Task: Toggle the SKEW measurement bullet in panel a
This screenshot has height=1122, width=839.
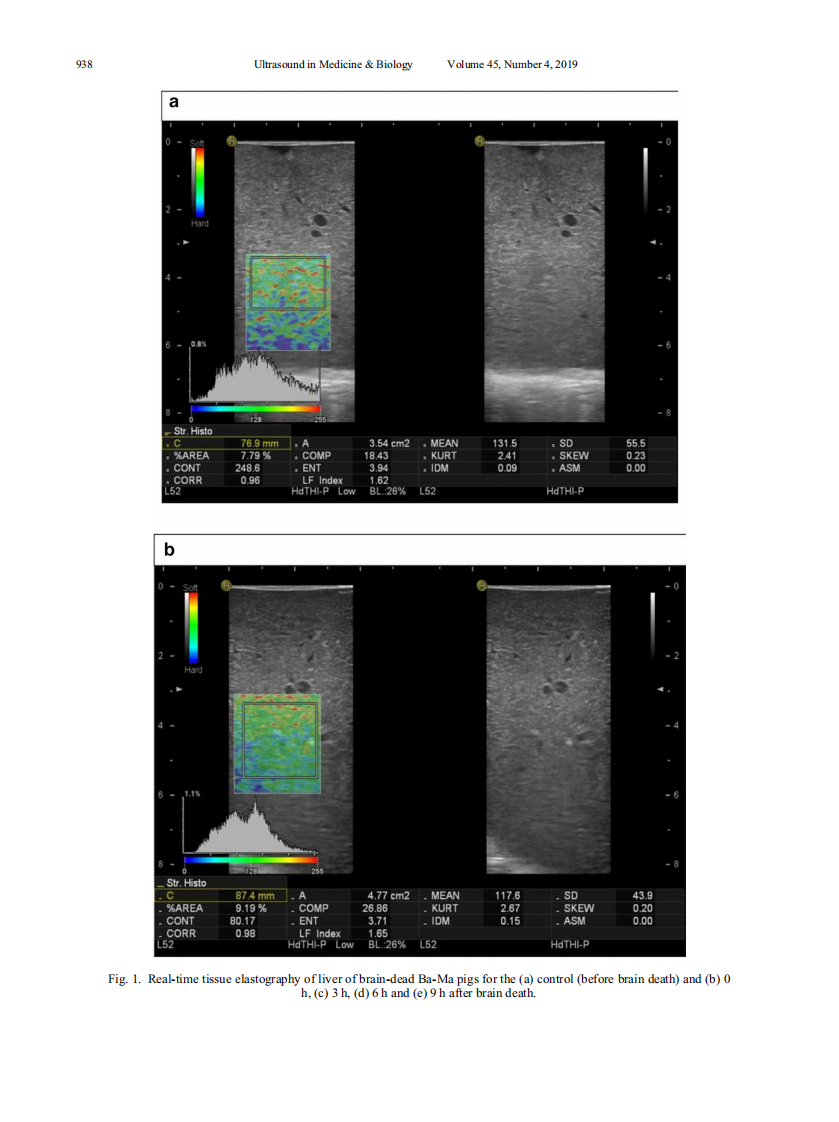Action: pyautogui.click(x=554, y=455)
